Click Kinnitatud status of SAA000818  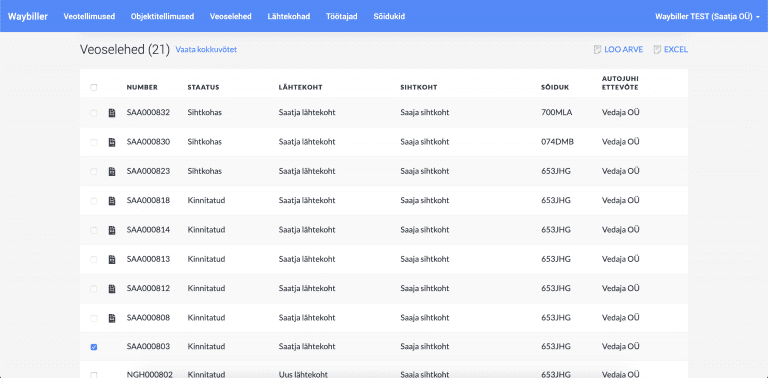pos(206,200)
